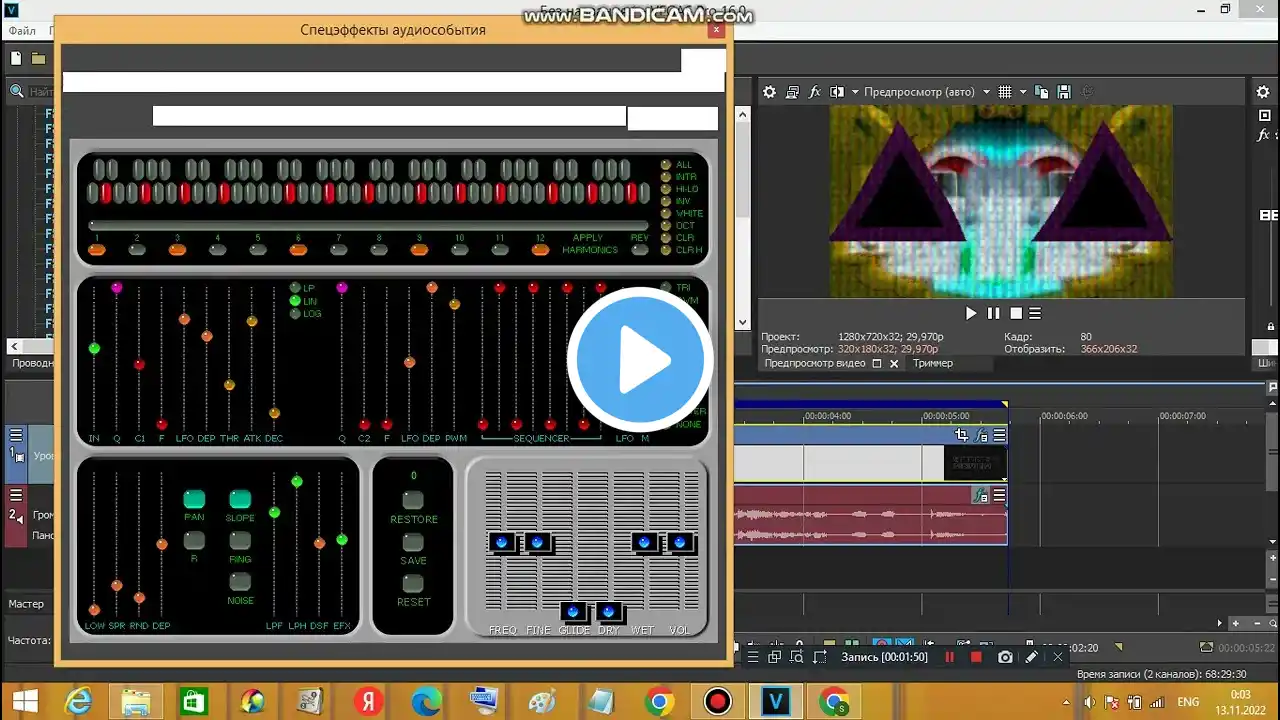Open video preview properties gear icon
This screenshot has height=720, width=1280.
[769, 92]
